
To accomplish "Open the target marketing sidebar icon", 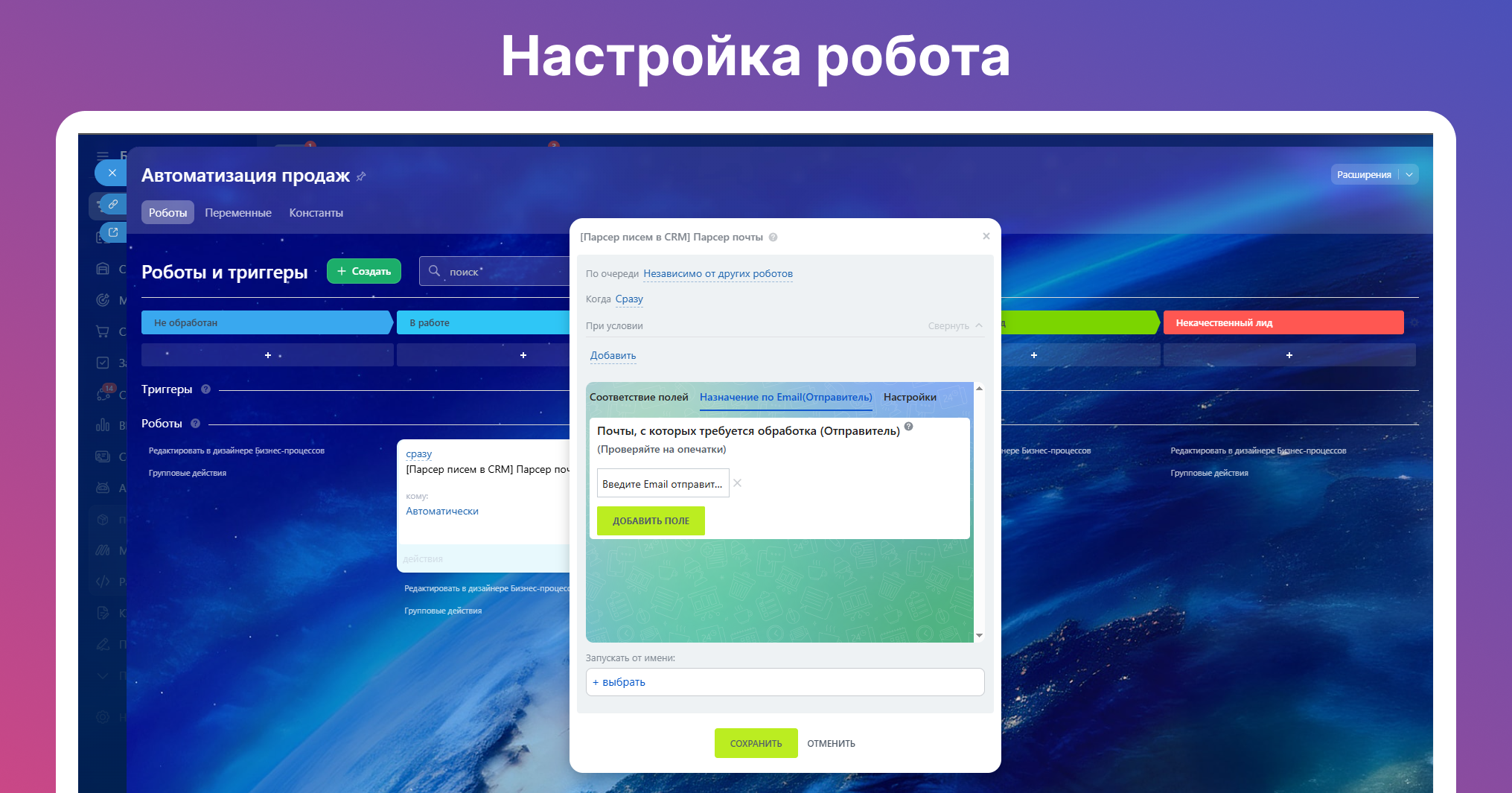I will (x=103, y=300).
